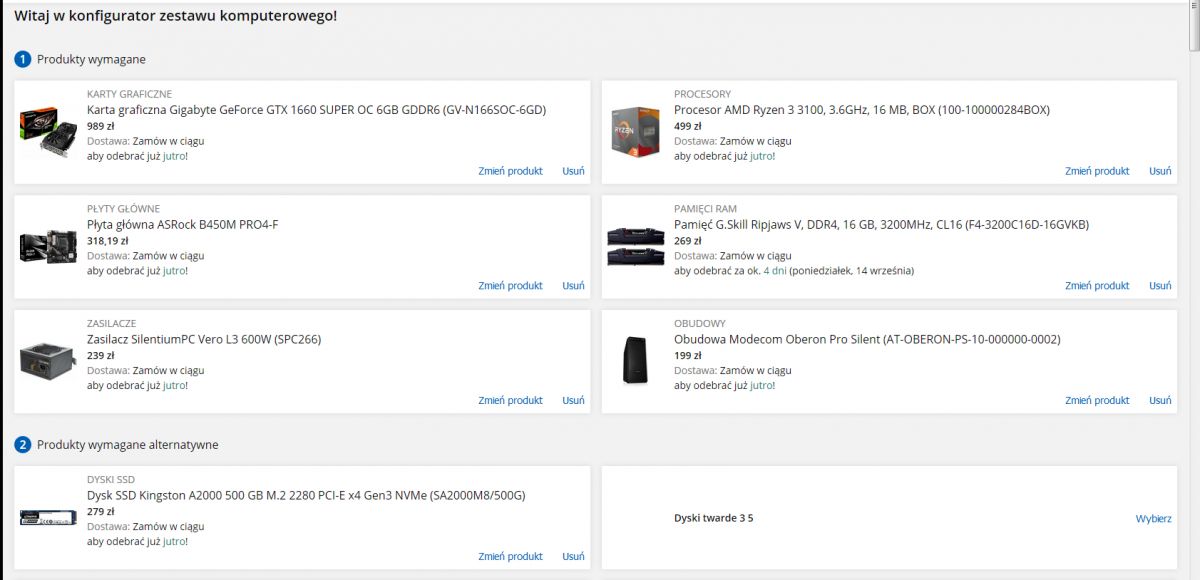This screenshot has height=580, width=1200.
Task: Click the PŁYTY GŁÓWNE category label
Action: [x=123, y=209]
